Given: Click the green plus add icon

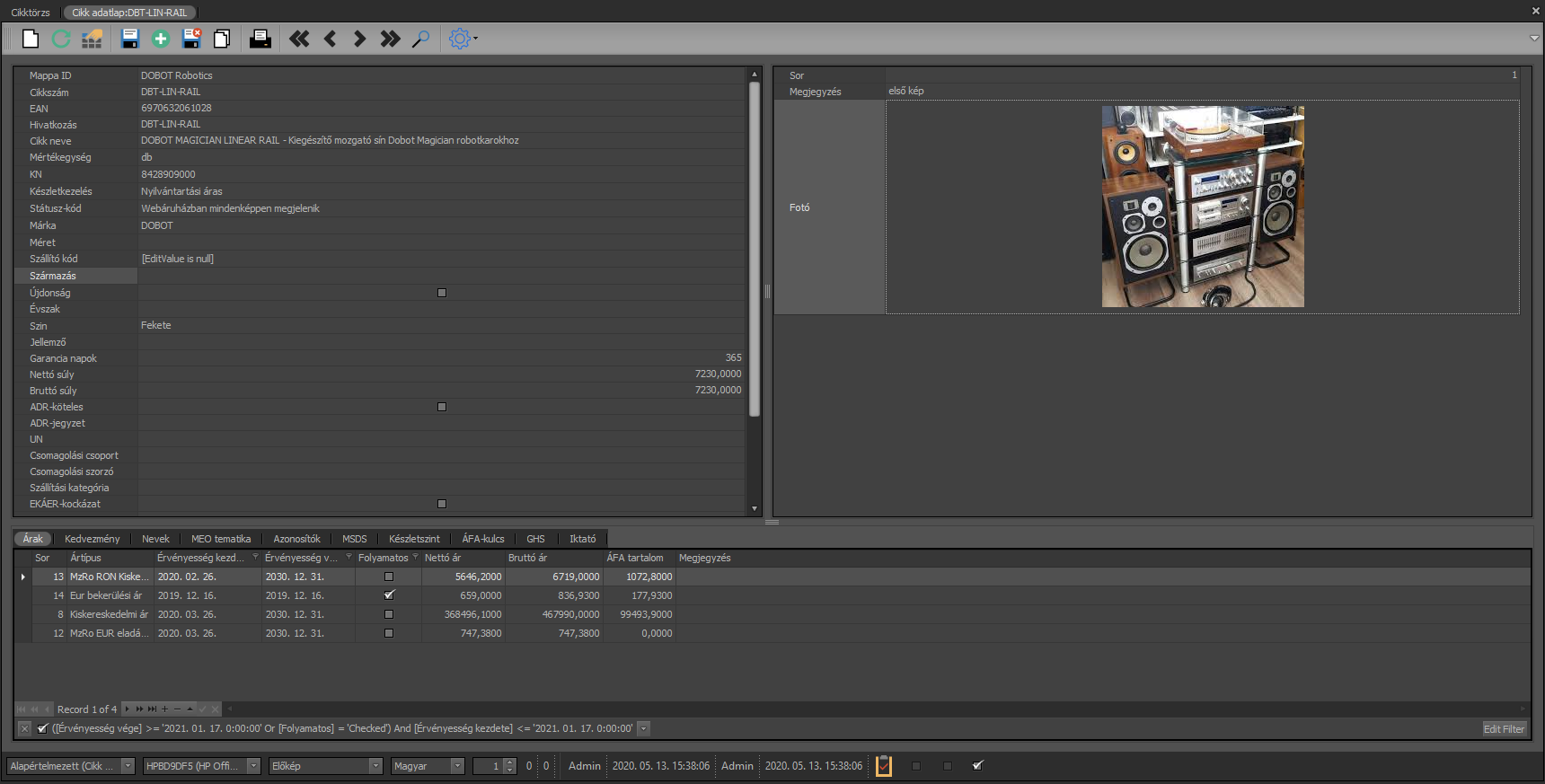Looking at the screenshot, I should point(161,39).
